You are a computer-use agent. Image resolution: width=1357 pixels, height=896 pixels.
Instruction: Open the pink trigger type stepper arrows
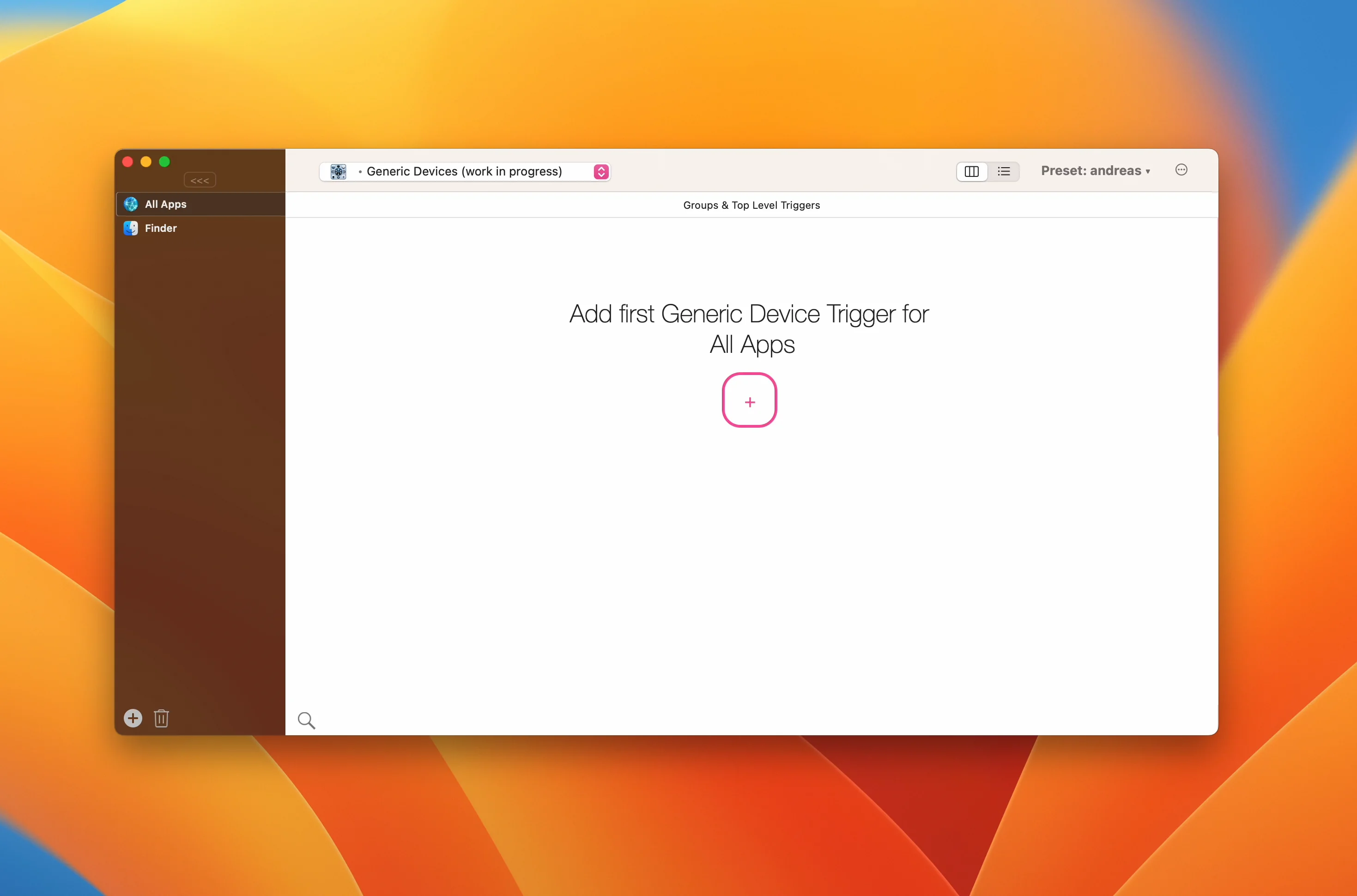click(600, 171)
